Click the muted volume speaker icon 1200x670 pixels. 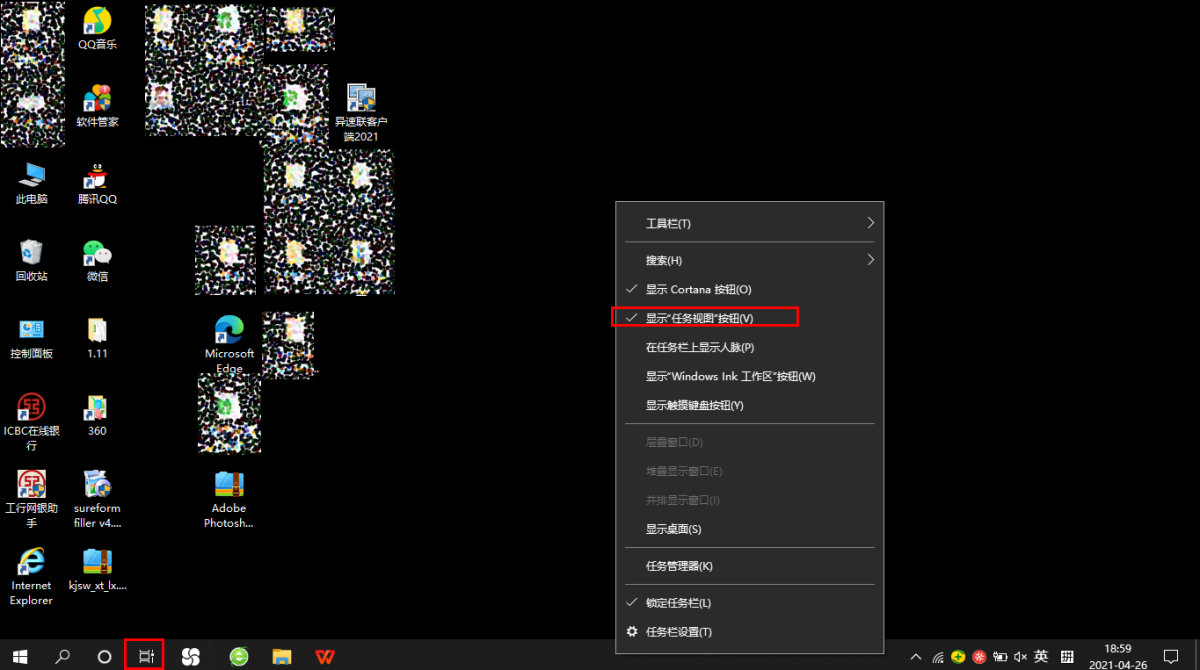coord(1019,657)
